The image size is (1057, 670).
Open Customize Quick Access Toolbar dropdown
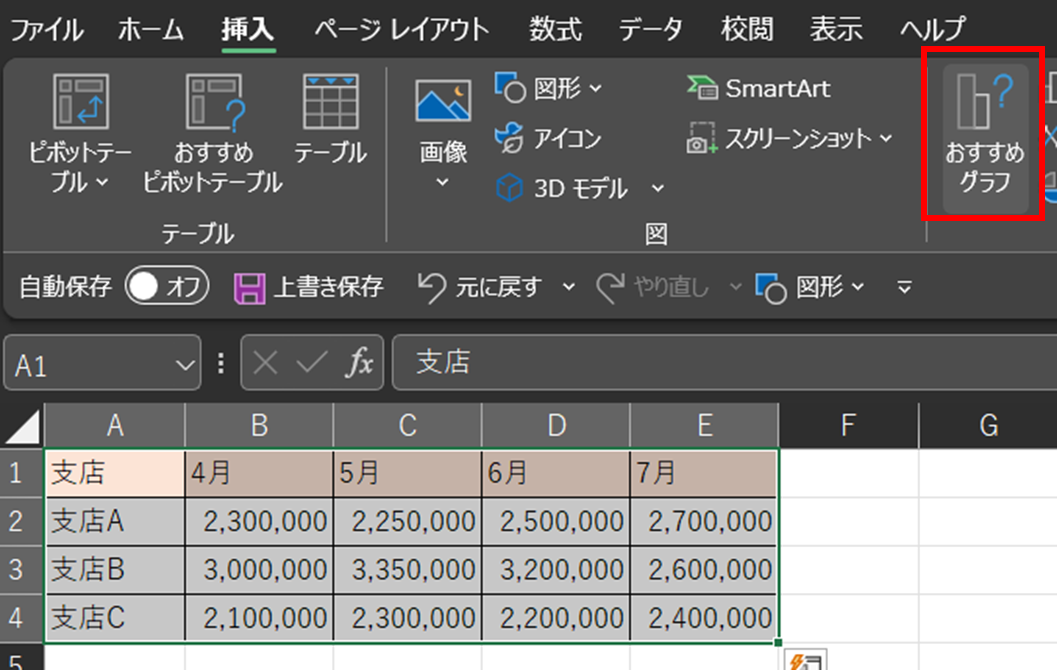pos(905,288)
